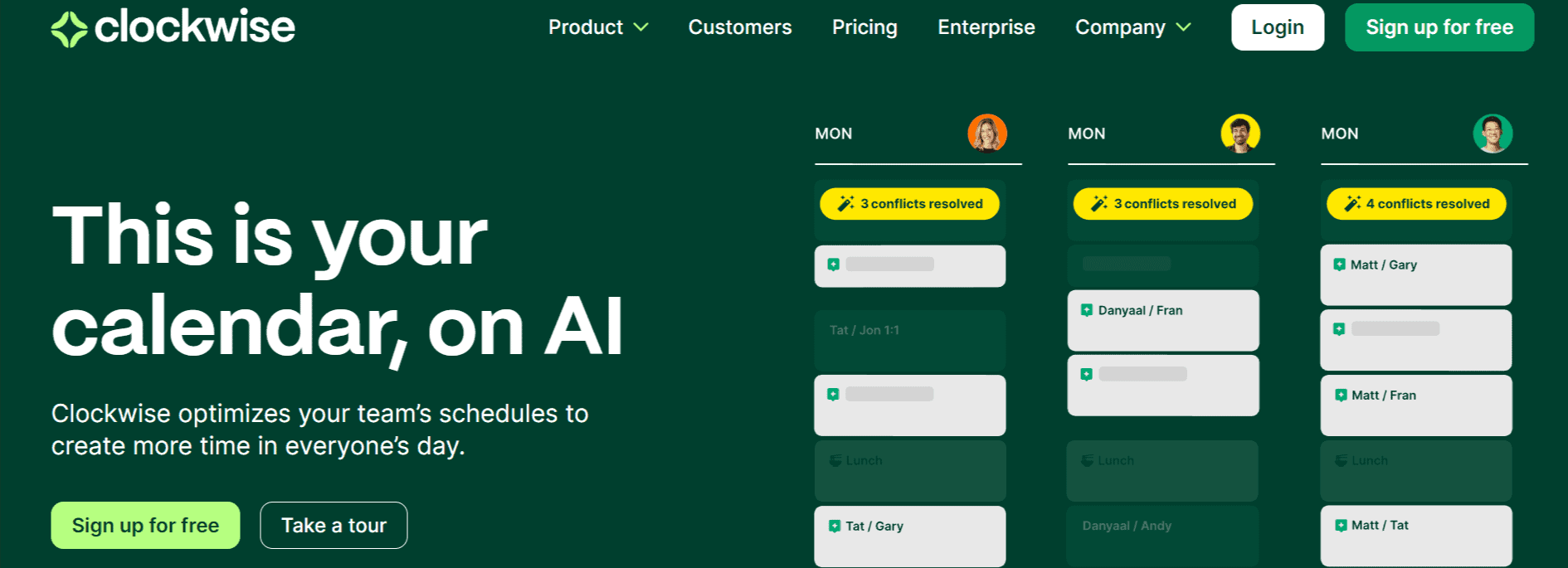Click the Danyaal / Fran meeting card

1163,320
